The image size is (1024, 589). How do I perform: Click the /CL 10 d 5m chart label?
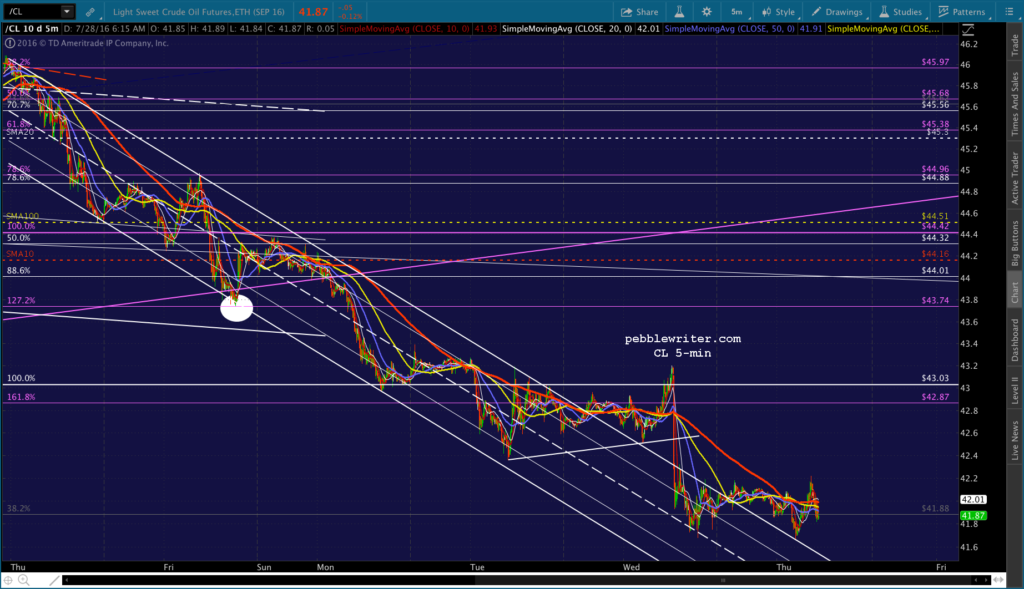(32, 29)
